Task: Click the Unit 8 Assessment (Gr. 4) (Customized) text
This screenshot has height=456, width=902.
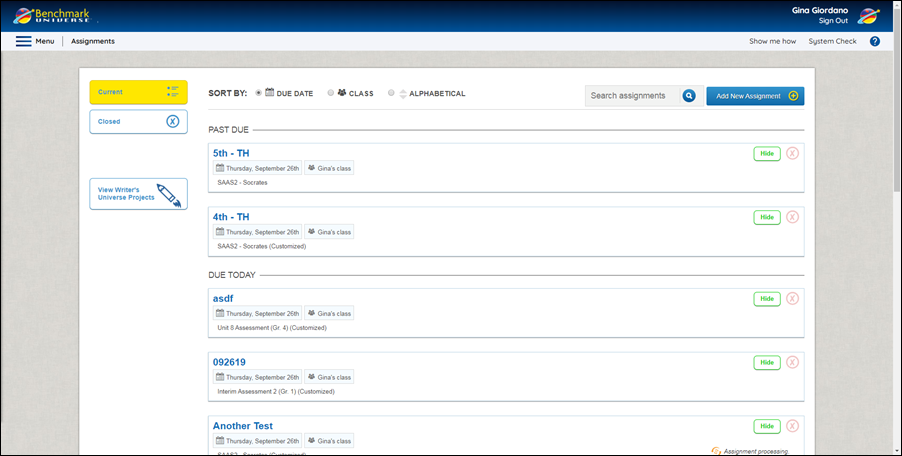Action: point(272,328)
